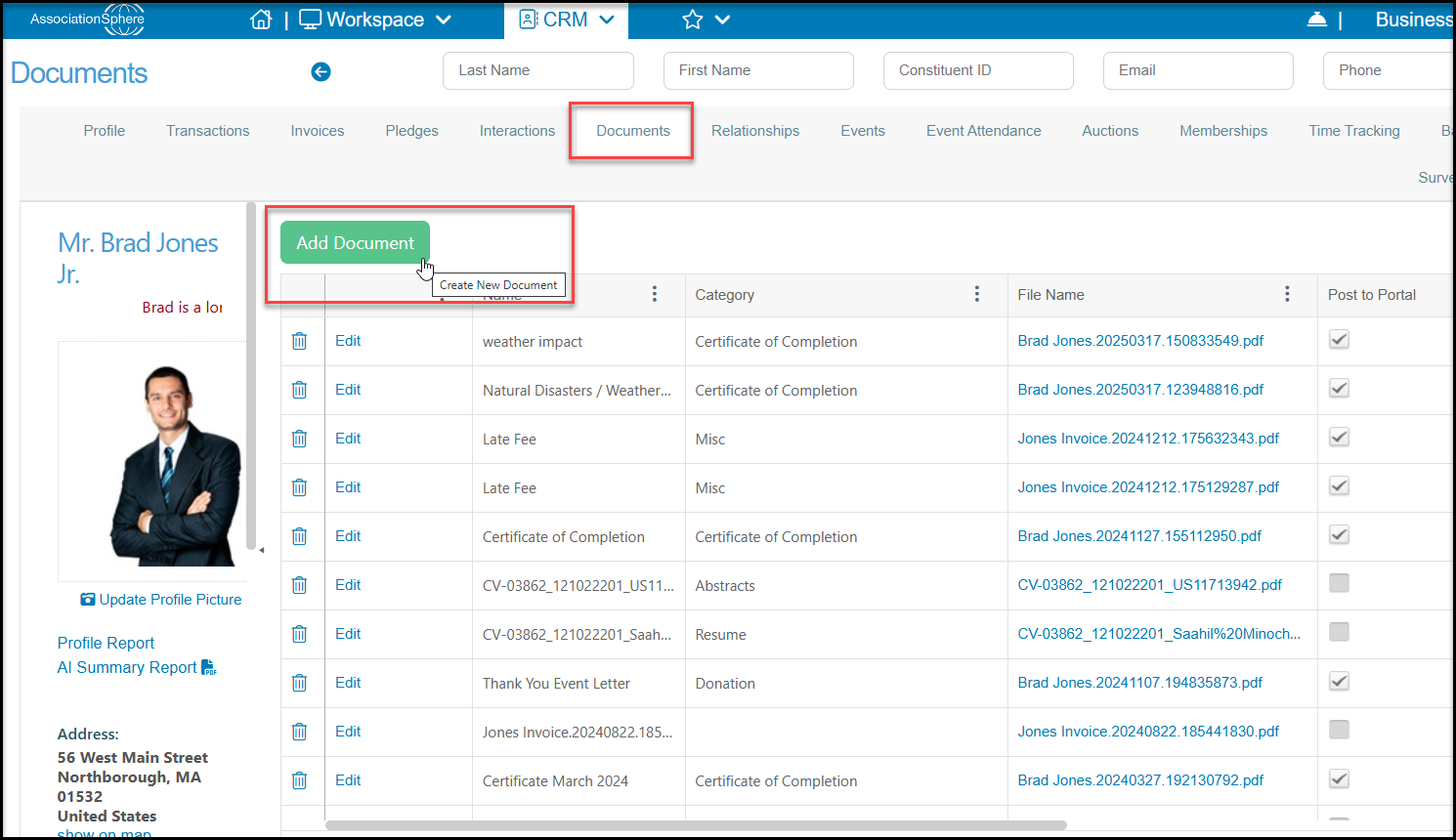Click trash icon for Thank You Event Letter
The image size is (1456, 840).
(300, 683)
